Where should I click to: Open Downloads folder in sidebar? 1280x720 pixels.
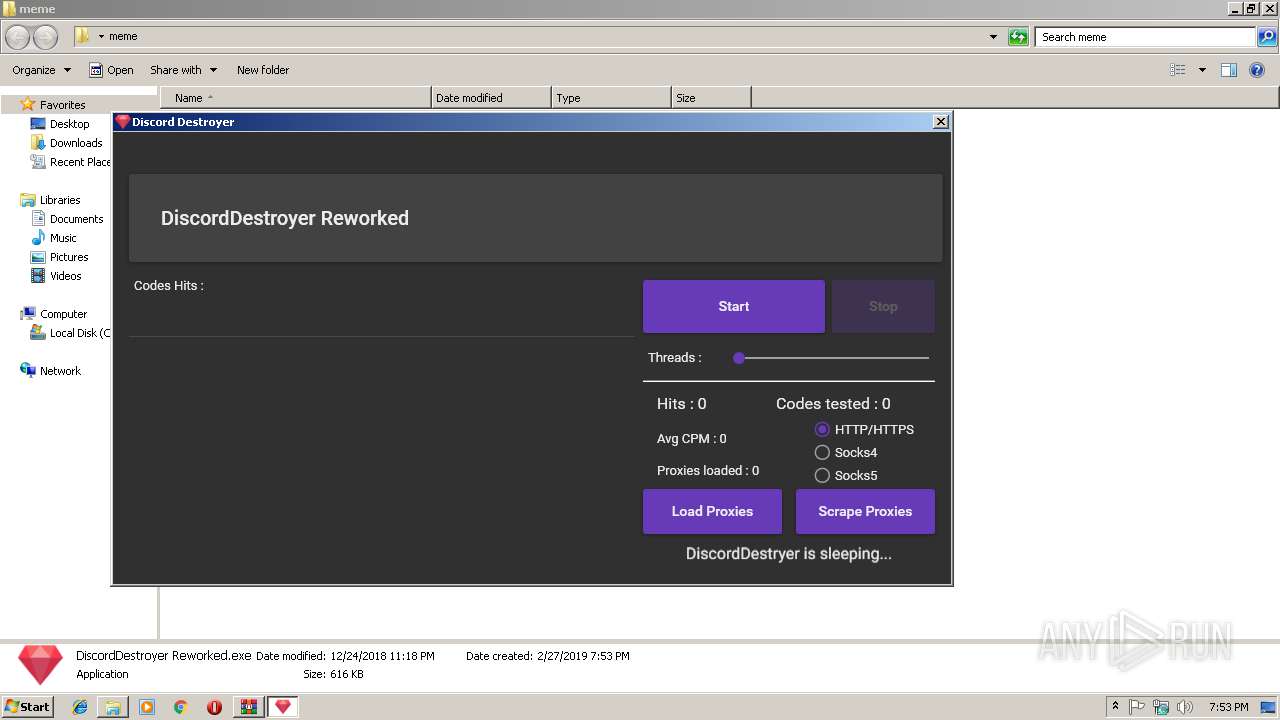point(76,143)
